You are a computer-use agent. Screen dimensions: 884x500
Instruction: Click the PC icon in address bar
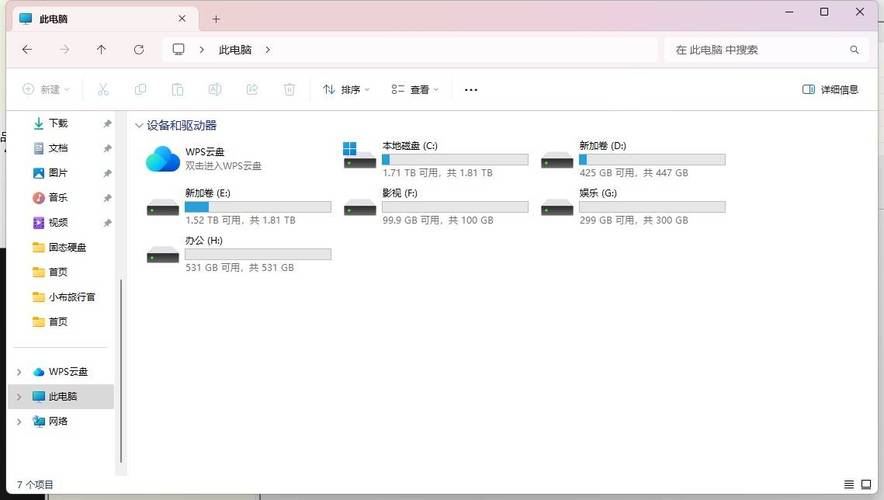(178, 50)
